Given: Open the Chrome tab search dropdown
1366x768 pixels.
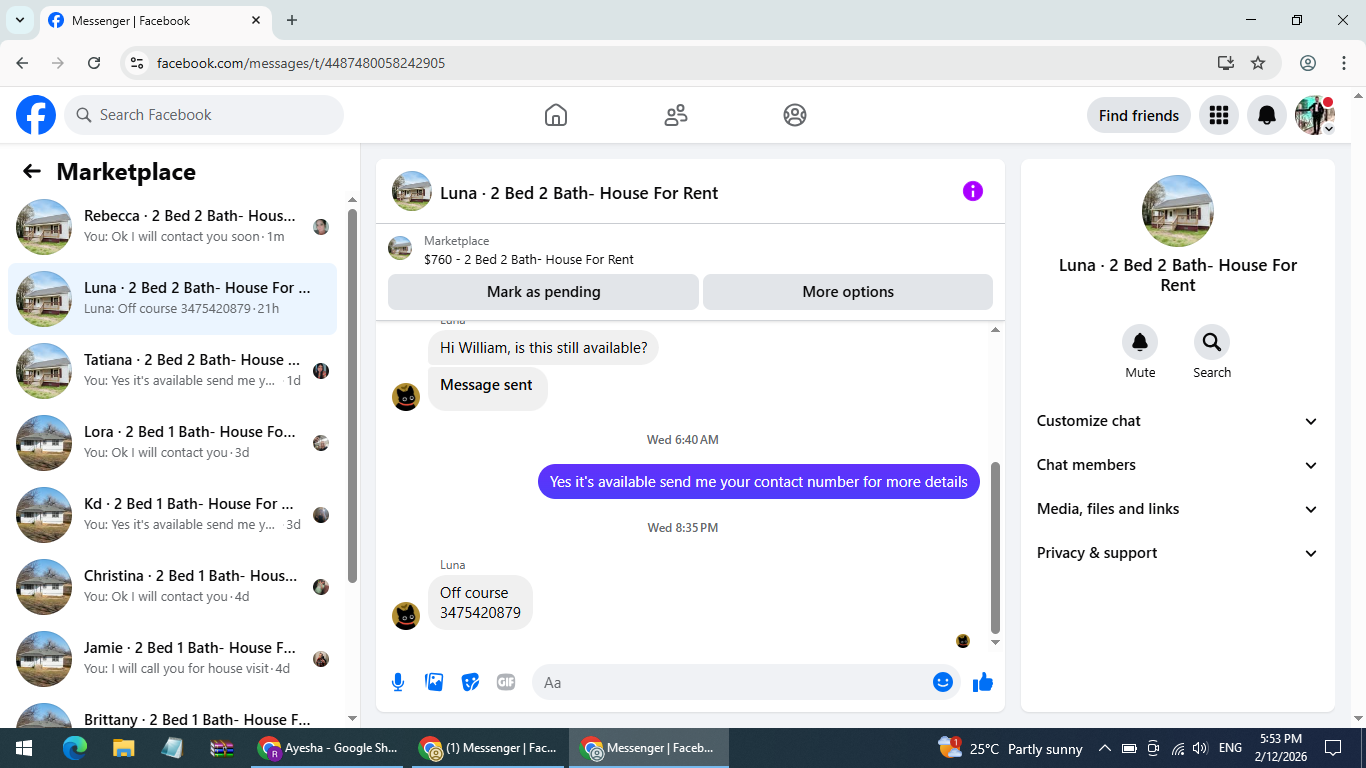Looking at the screenshot, I should click(x=19, y=20).
